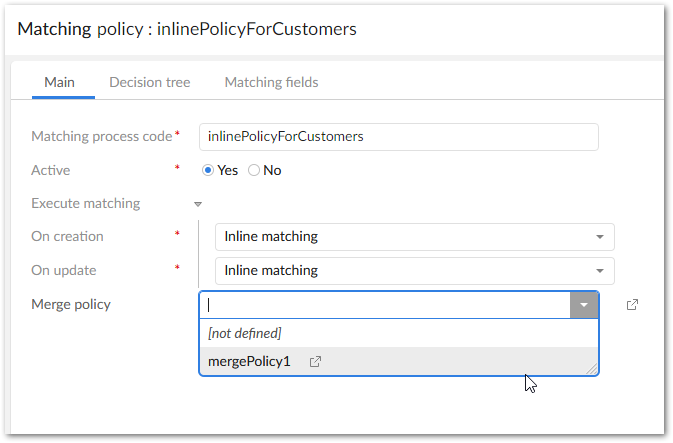
Task: Click into the Merge policy search field
Action: point(385,305)
